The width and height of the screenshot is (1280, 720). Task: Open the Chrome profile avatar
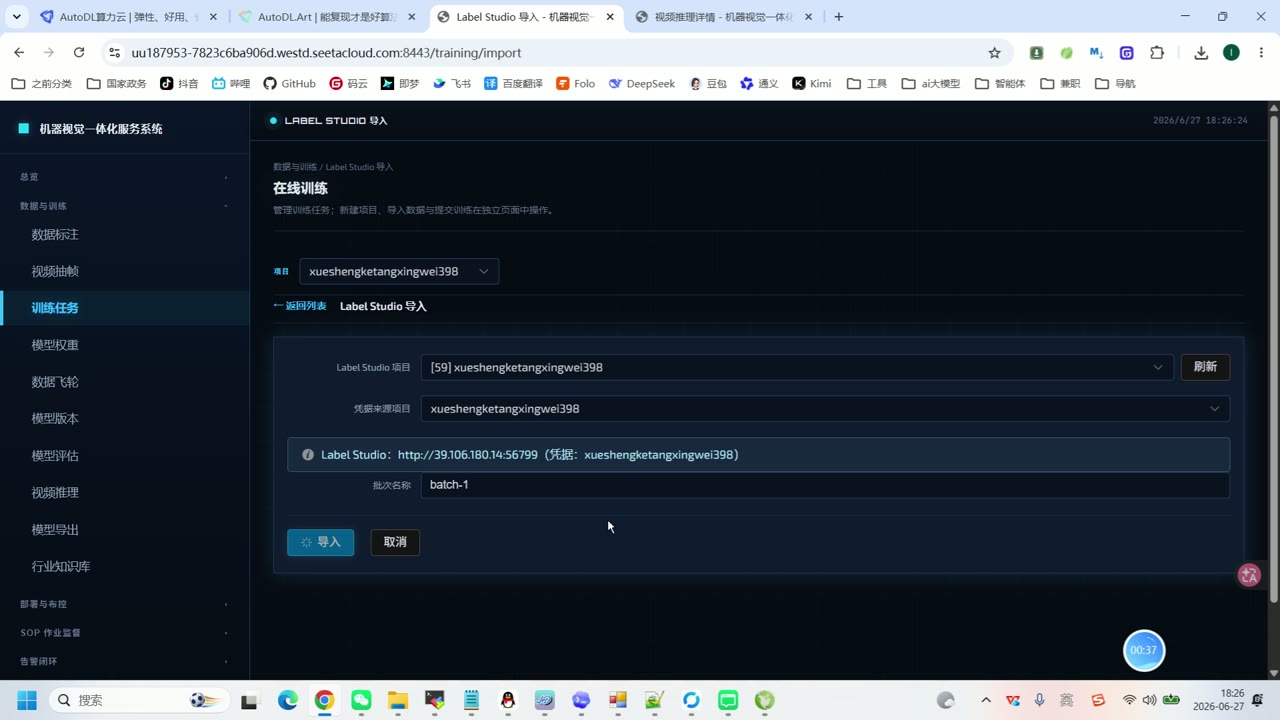point(1231,53)
